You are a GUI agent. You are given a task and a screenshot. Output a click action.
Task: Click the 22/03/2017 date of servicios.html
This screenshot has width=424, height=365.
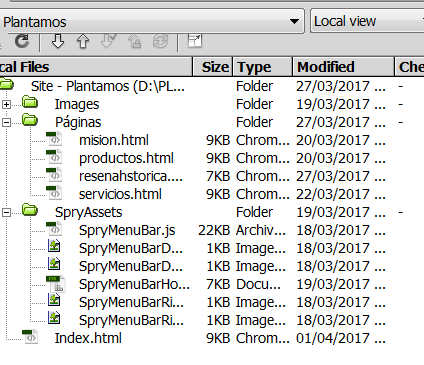[341, 194]
